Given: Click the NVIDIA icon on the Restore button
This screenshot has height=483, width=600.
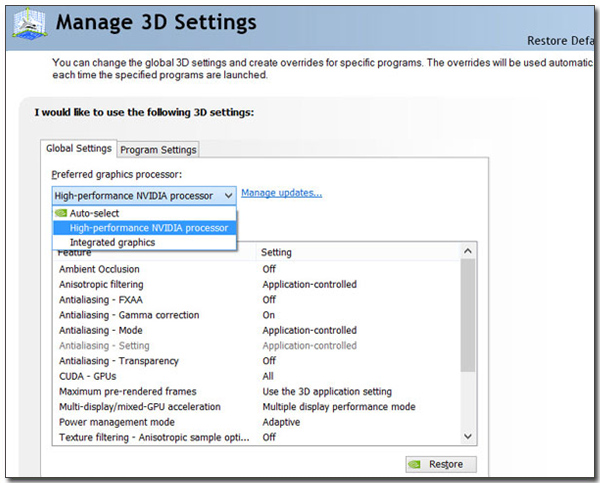Looking at the screenshot, I should coord(416,465).
